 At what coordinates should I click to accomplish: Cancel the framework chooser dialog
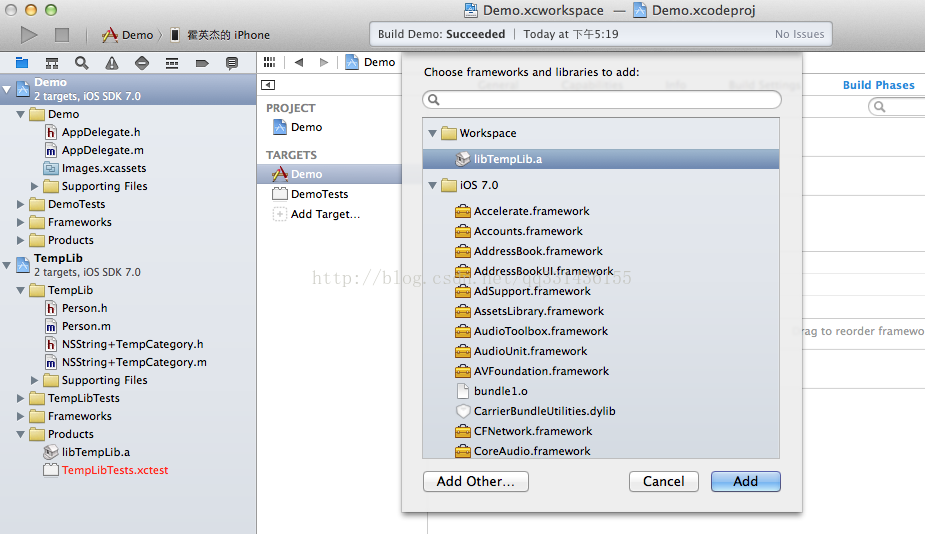[x=664, y=481]
